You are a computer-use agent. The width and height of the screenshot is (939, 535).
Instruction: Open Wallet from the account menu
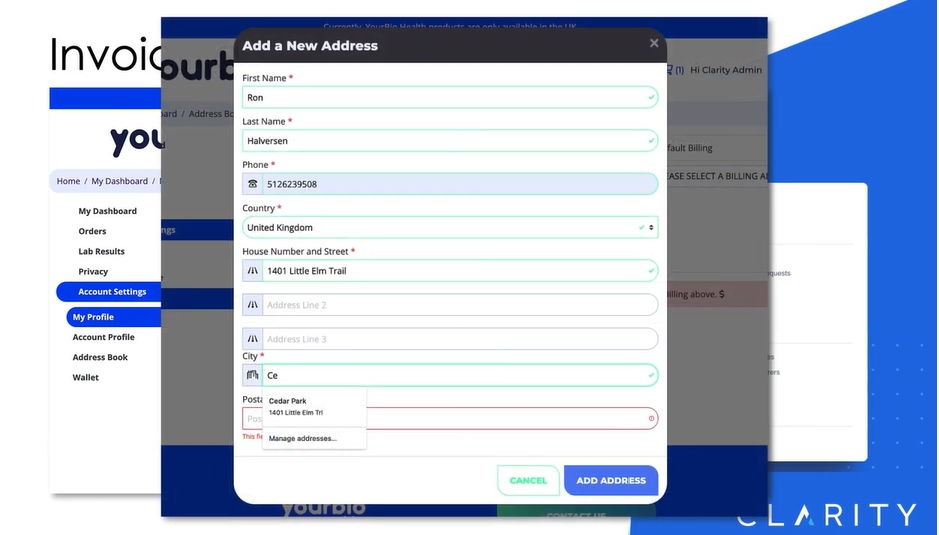(x=85, y=378)
